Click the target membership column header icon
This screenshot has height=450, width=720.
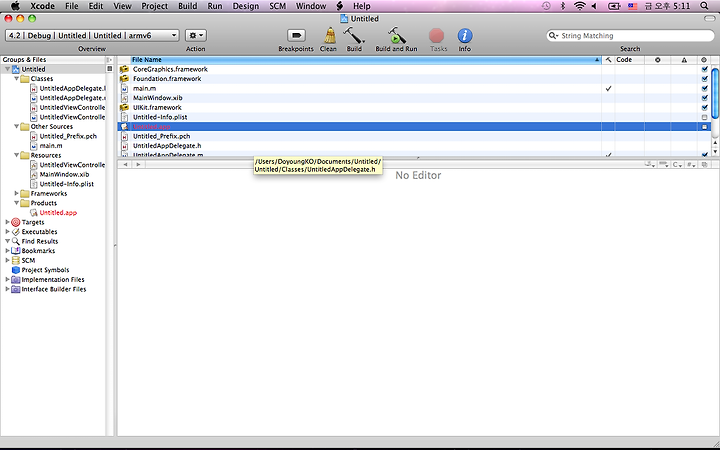704,60
